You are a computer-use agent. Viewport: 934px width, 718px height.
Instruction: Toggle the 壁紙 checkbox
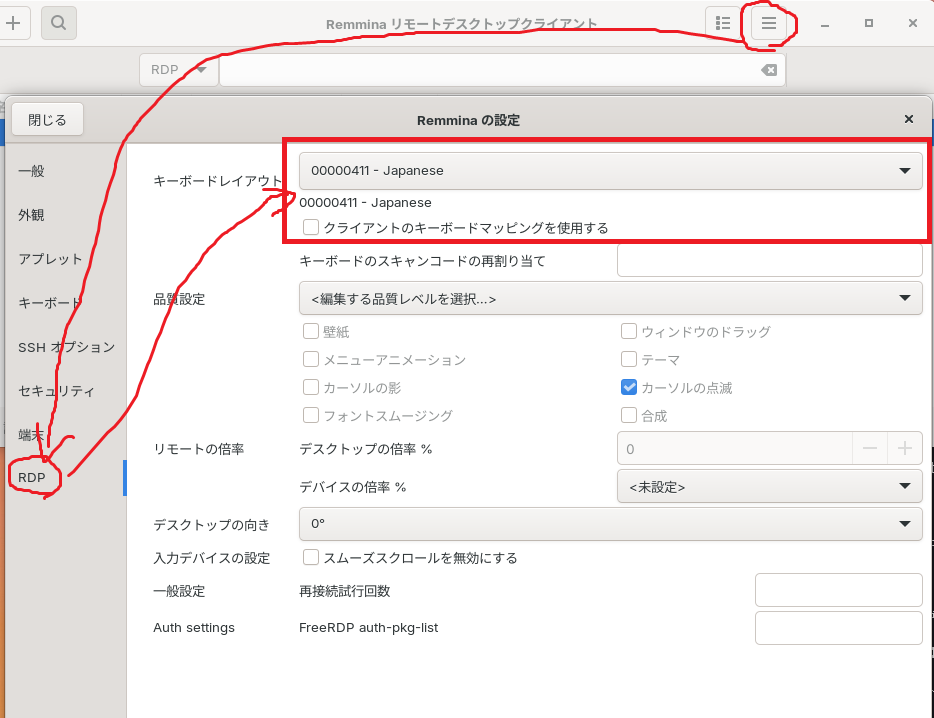pos(311,331)
